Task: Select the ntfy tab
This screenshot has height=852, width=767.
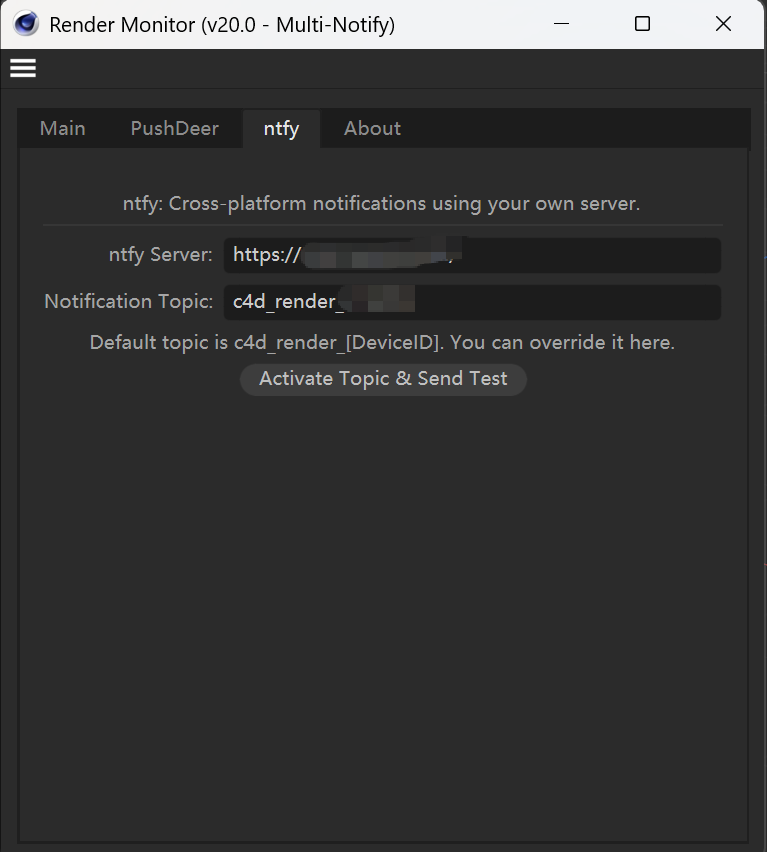Action: 281,129
